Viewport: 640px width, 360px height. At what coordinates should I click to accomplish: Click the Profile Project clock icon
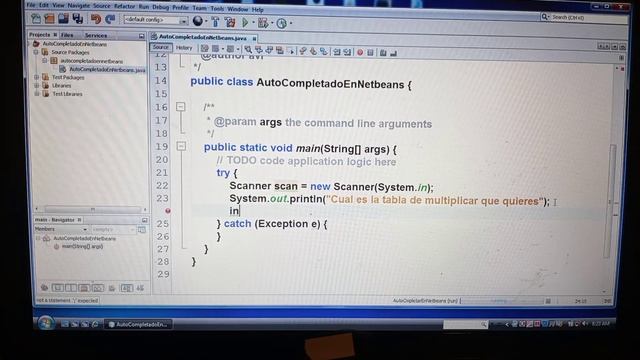point(281,24)
